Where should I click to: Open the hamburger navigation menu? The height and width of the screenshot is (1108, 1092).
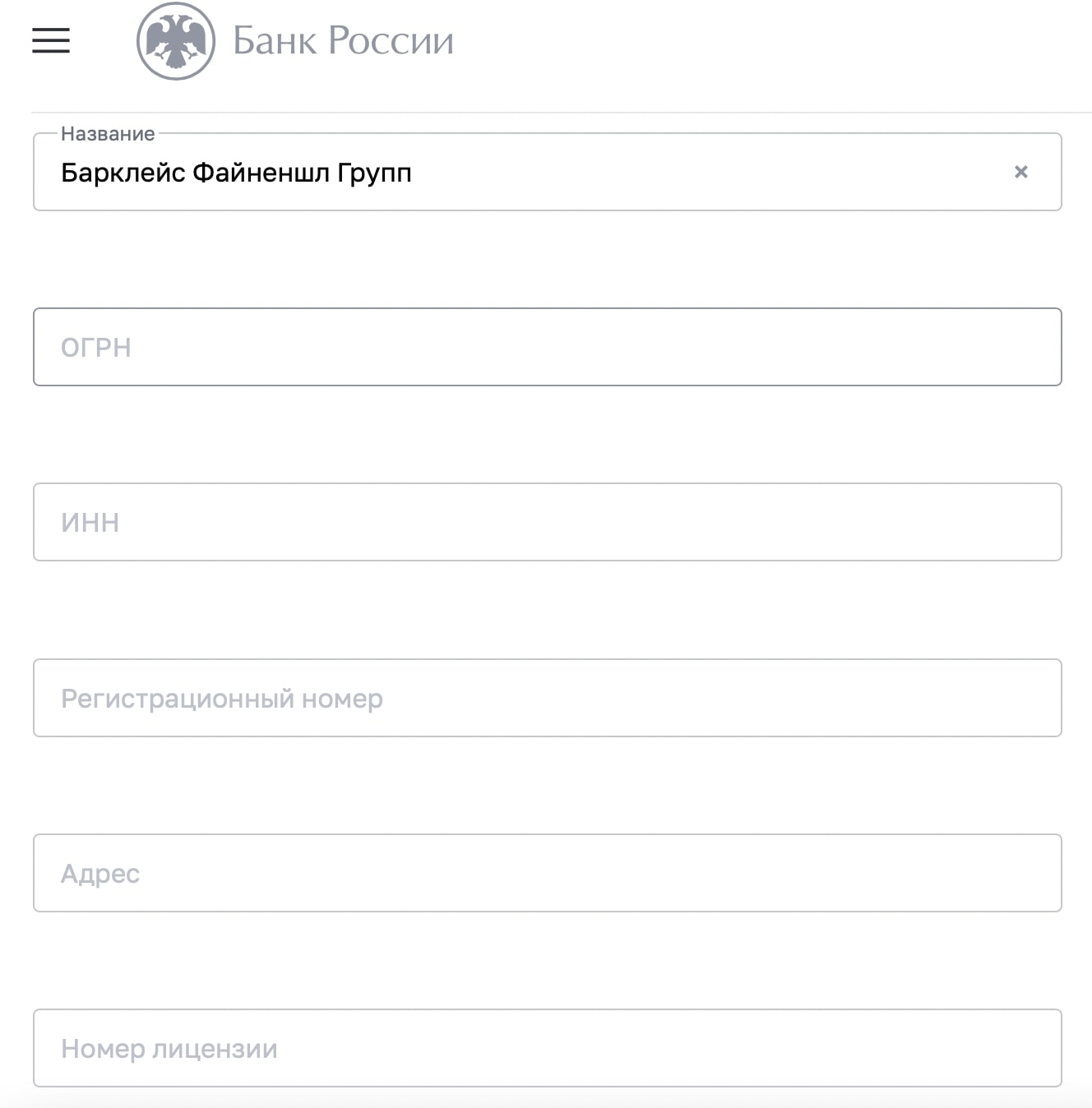tap(51, 40)
